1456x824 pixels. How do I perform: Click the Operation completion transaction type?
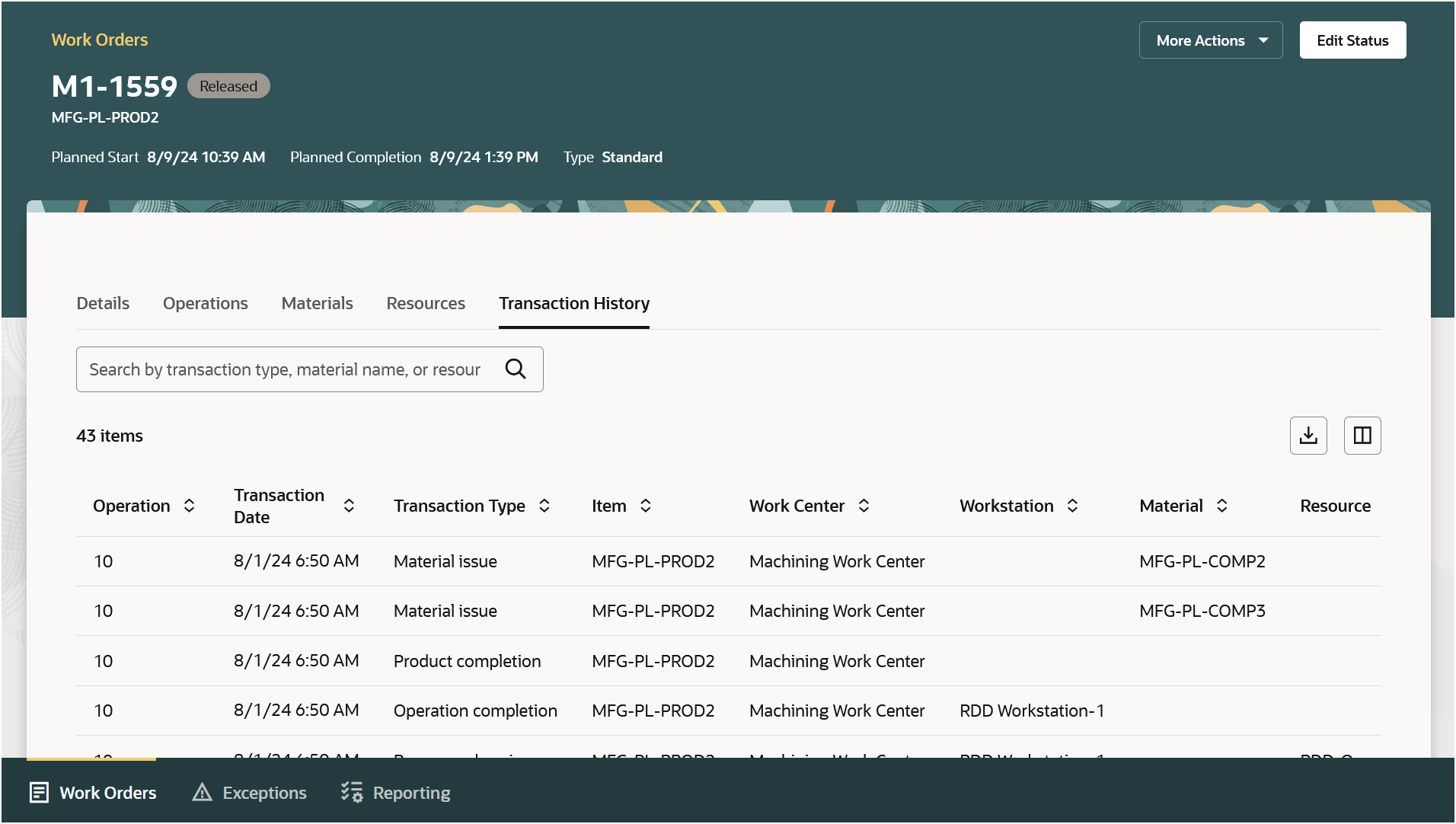pyautogui.click(x=475, y=711)
